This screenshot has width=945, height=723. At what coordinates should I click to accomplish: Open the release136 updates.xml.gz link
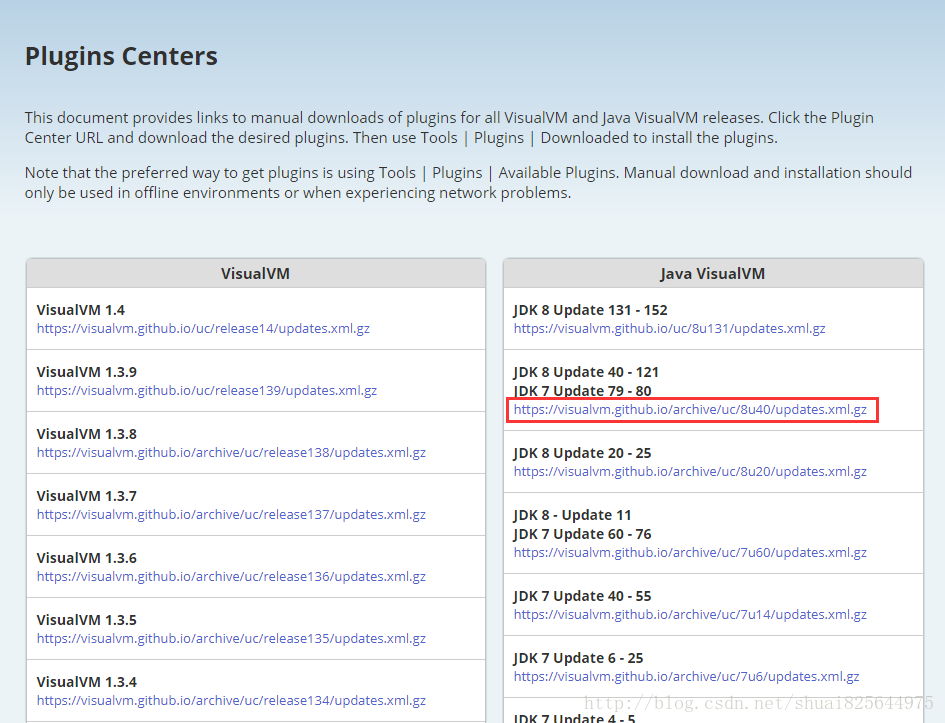pyautogui.click(x=231, y=577)
